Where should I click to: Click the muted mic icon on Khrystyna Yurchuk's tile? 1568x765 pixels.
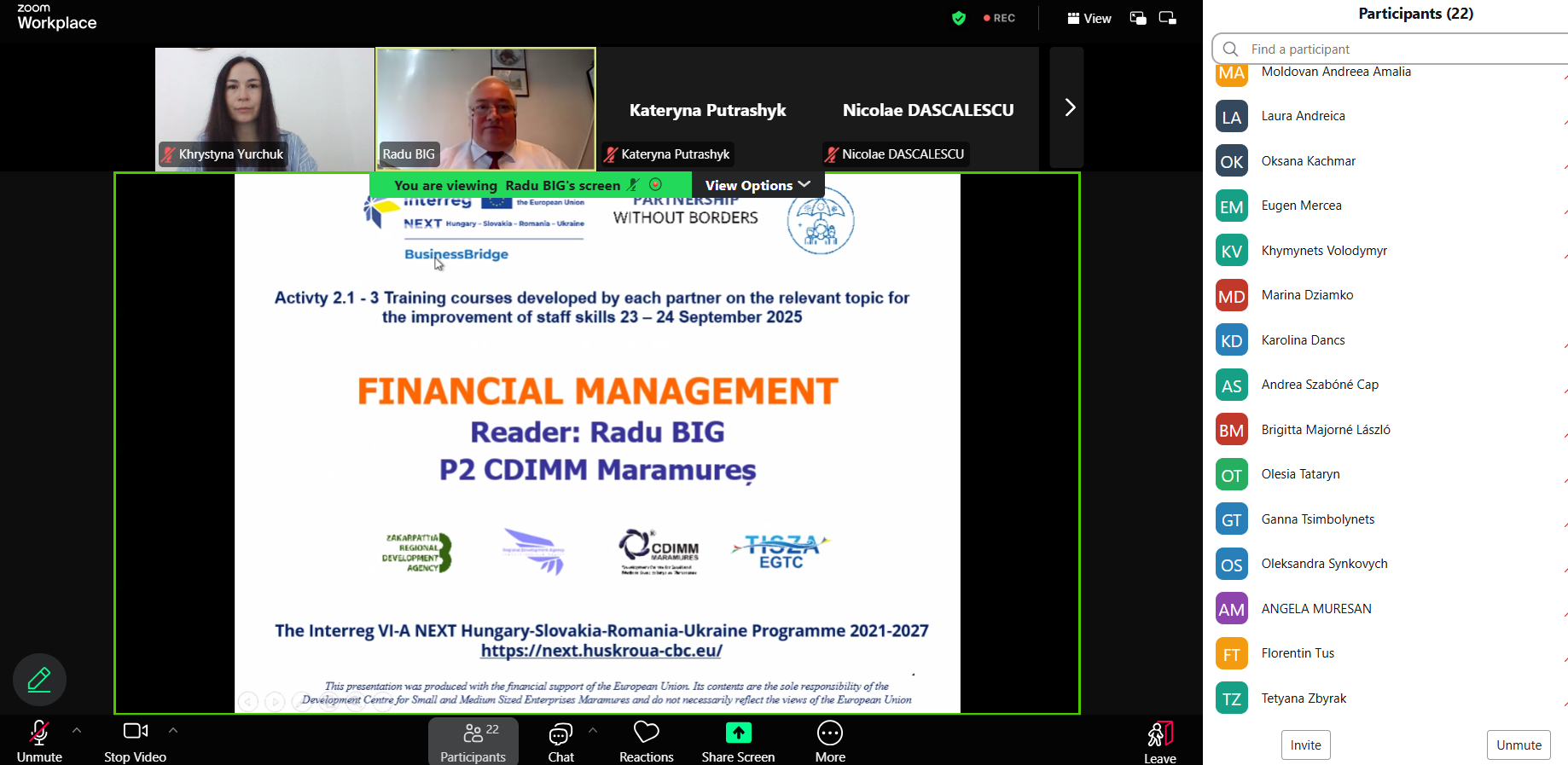(168, 154)
